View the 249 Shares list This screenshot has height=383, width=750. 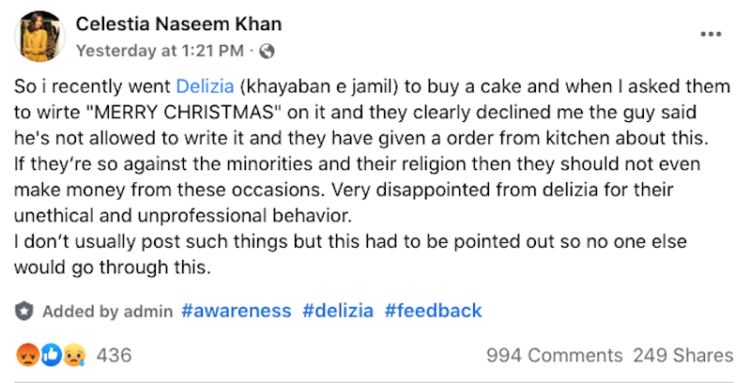(683, 355)
